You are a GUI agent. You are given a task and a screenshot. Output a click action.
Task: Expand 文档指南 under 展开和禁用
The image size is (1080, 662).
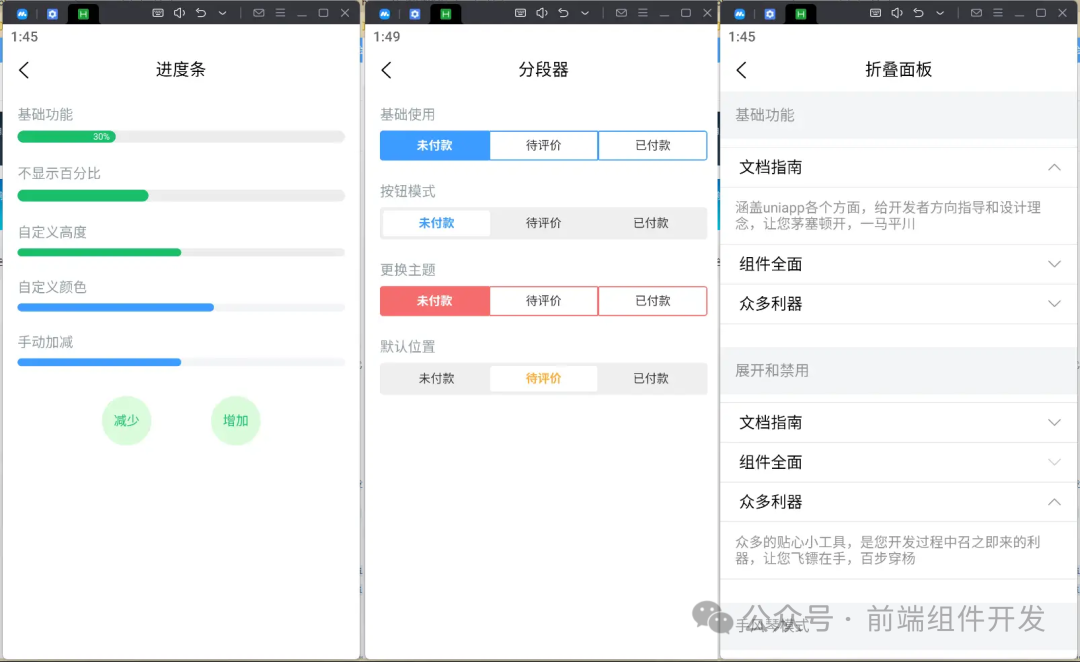point(899,423)
